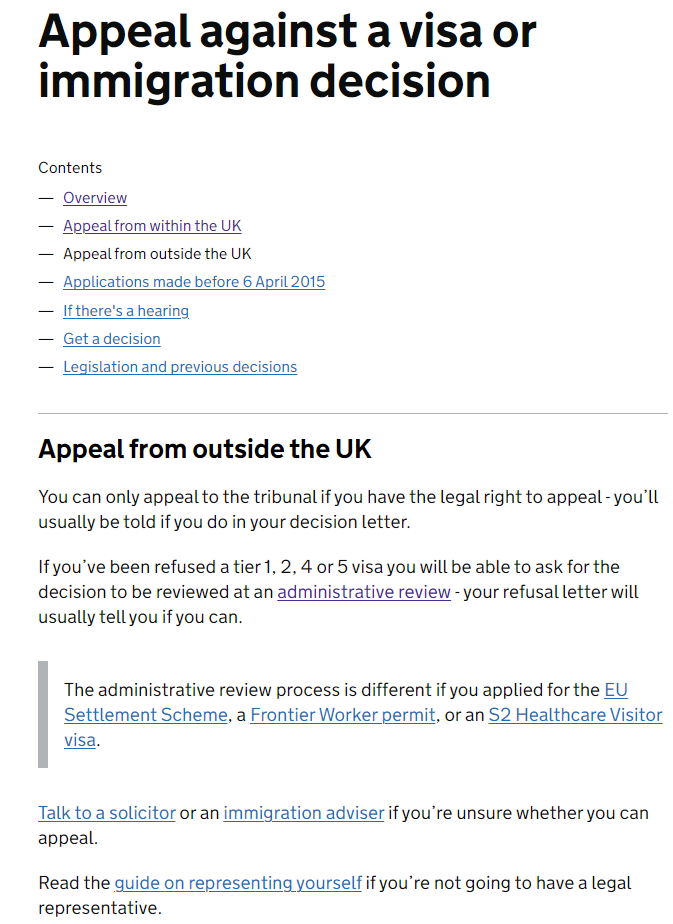This screenshot has height=924, width=673.
Task: Click the Talk to a solicitor link
Action: [107, 813]
